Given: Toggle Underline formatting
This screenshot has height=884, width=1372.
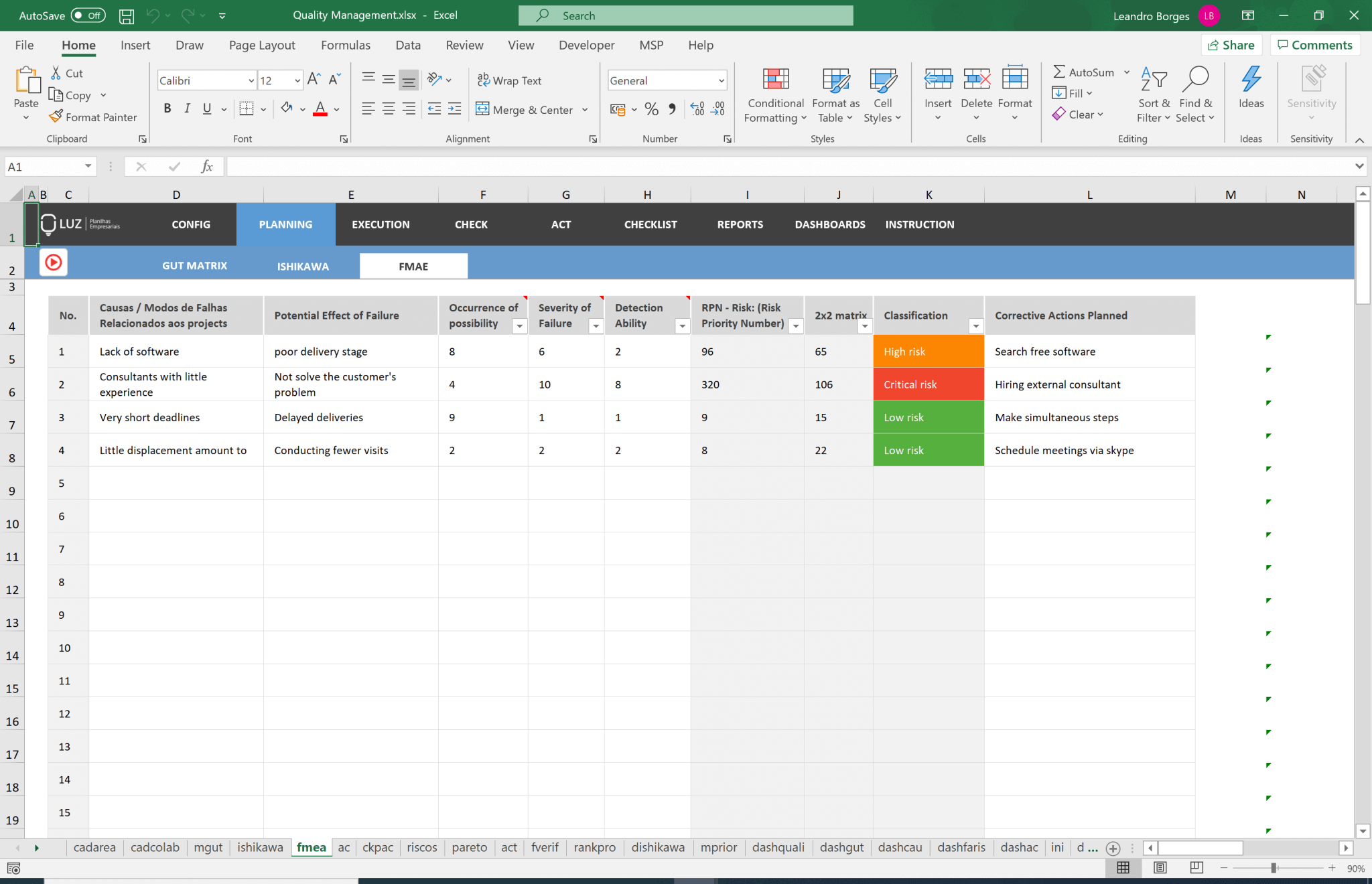Looking at the screenshot, I should 207,108.
